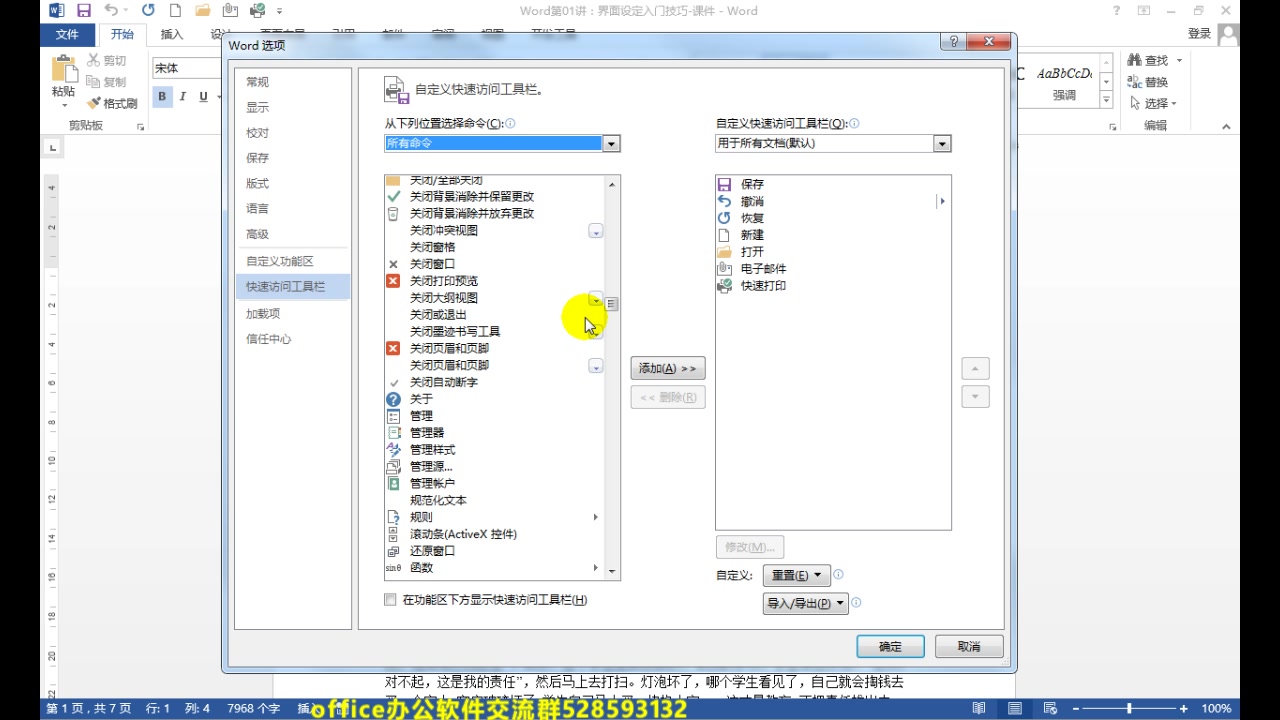This screenshot has height=720, width=1280.
Task: Select the 管理帐户 command icon
Action: click(x=393, y=483)
